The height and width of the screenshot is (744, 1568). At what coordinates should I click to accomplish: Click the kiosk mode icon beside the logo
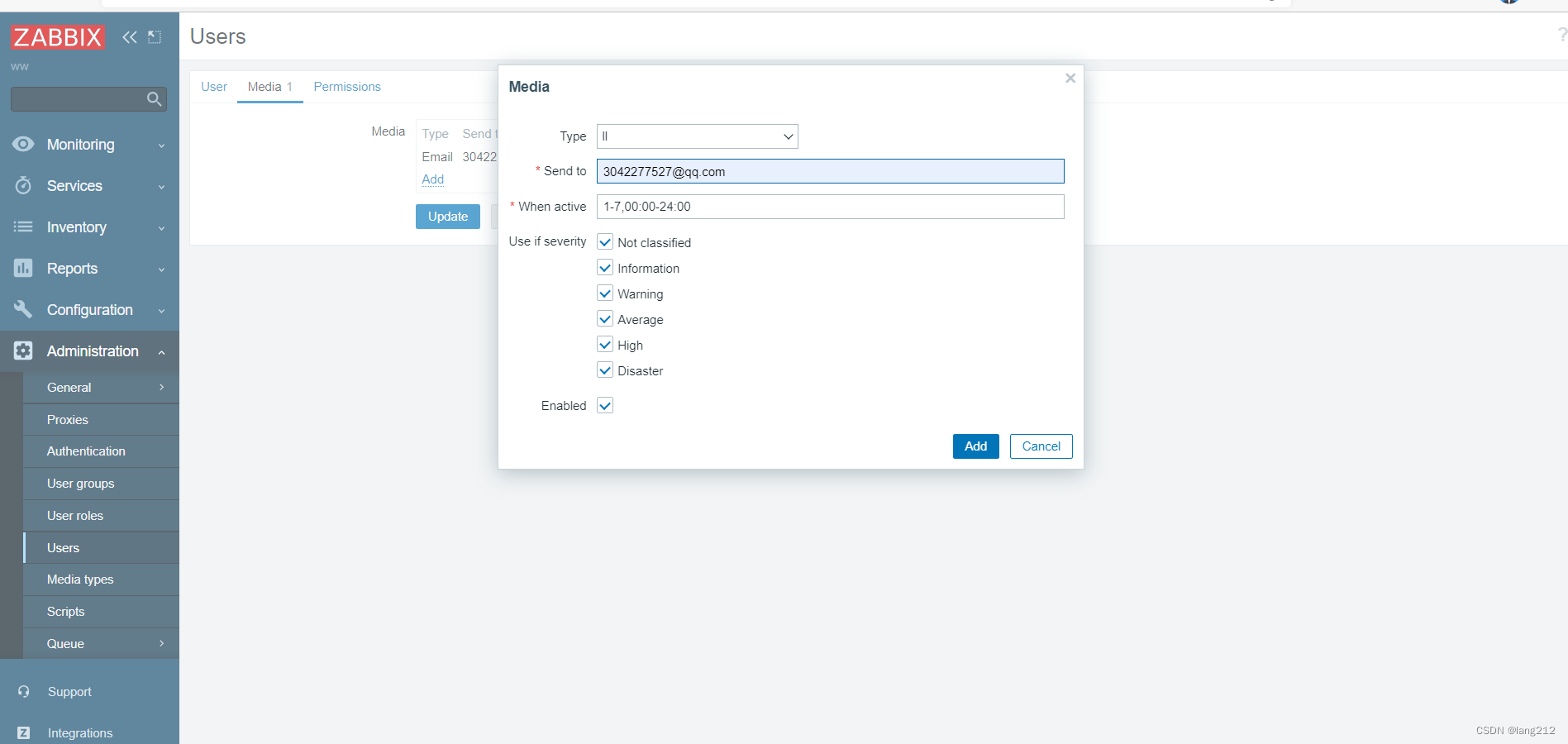pyautogui.click(x=155, y=37)
